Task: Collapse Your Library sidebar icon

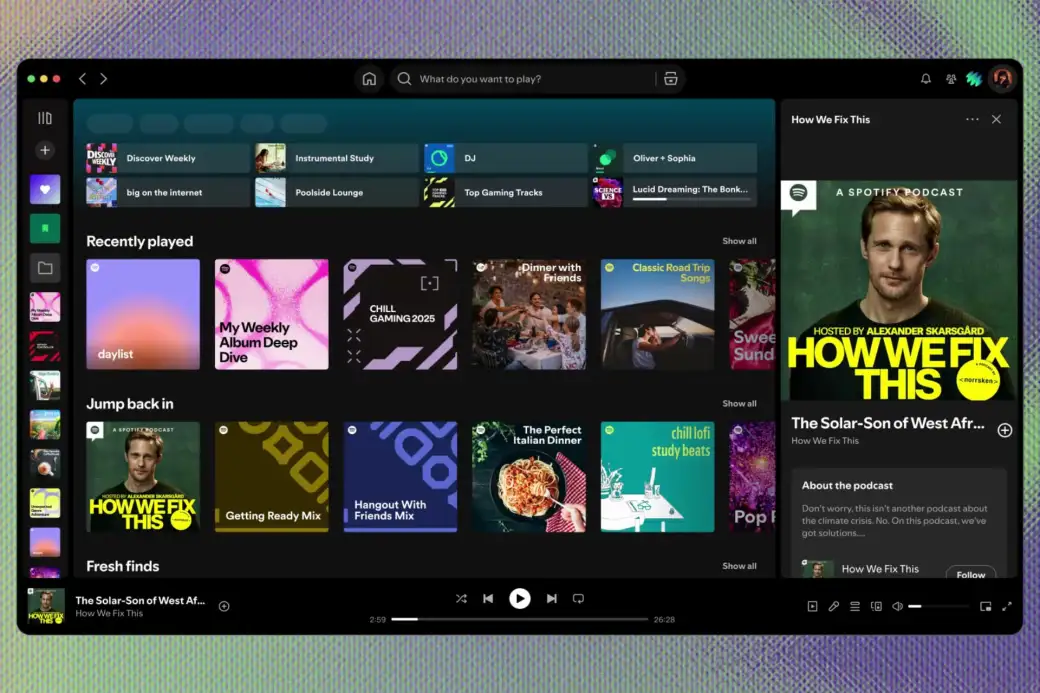Action: 45,118
